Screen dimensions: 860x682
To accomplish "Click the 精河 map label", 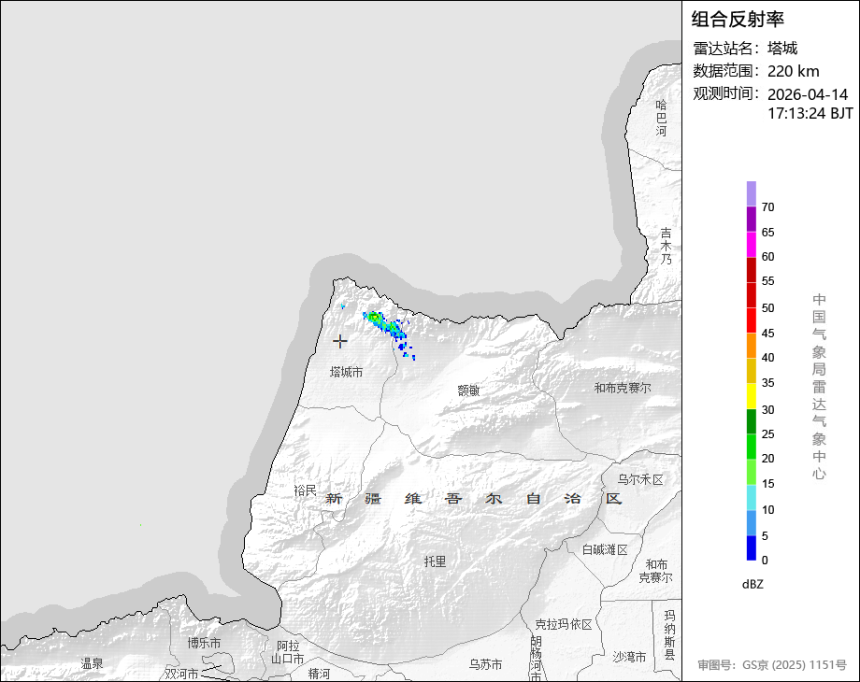I will pos(319,673).
